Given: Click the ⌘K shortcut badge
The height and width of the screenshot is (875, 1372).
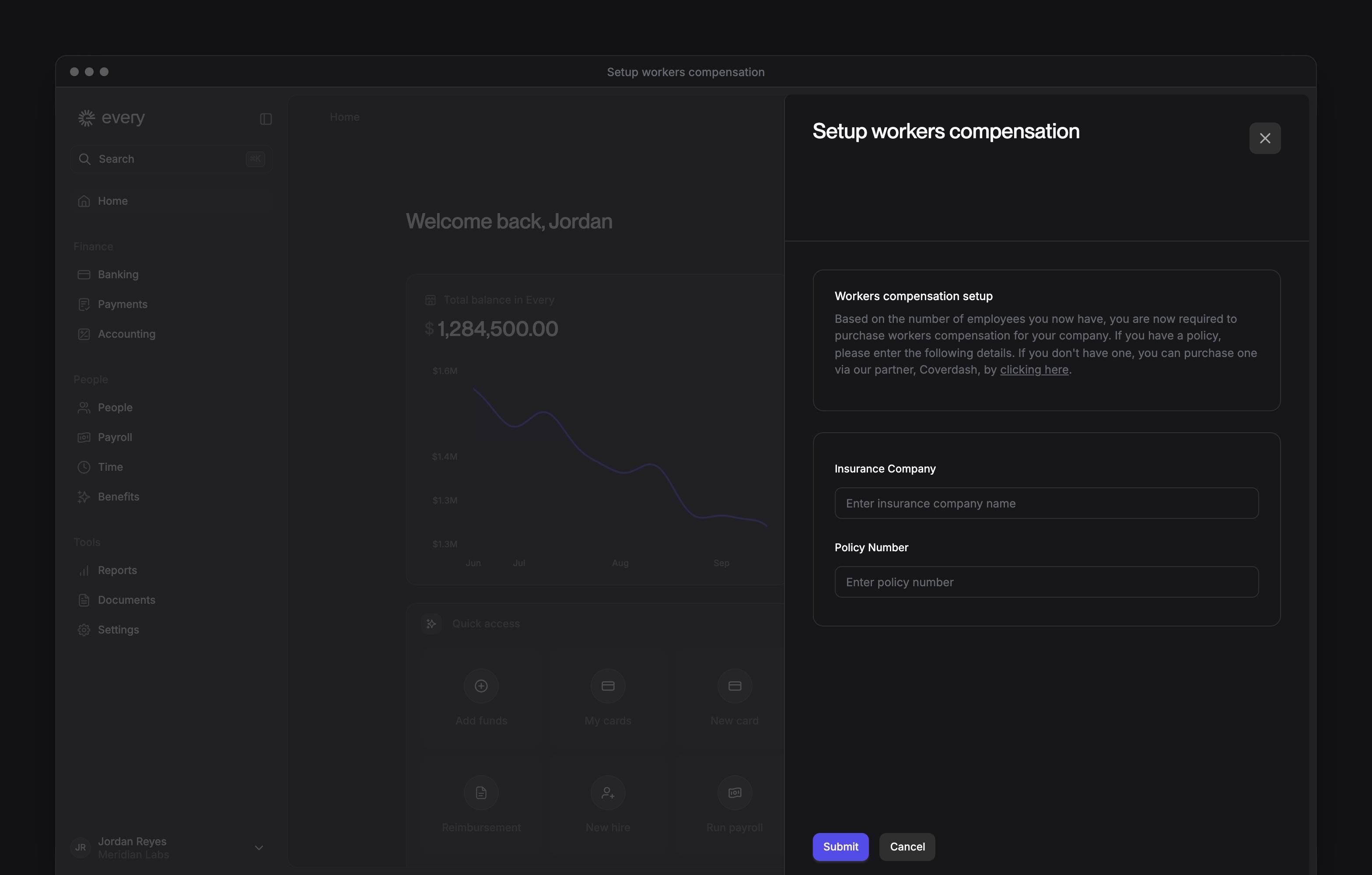Looking at the screenshot, I should click(x=255, y=159).
